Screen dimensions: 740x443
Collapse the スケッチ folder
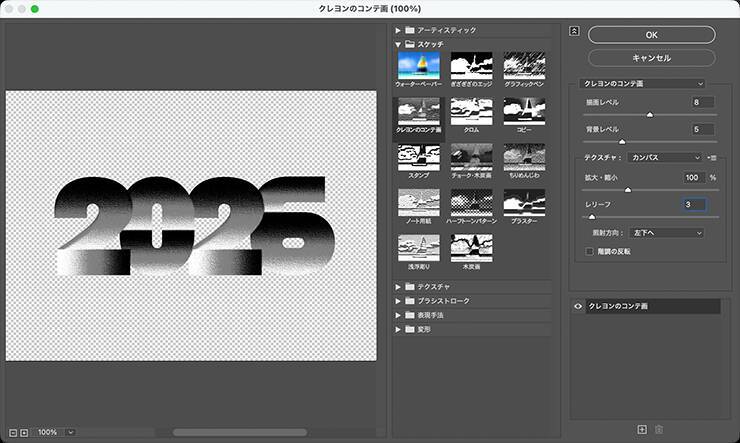[x=398, y=44]
